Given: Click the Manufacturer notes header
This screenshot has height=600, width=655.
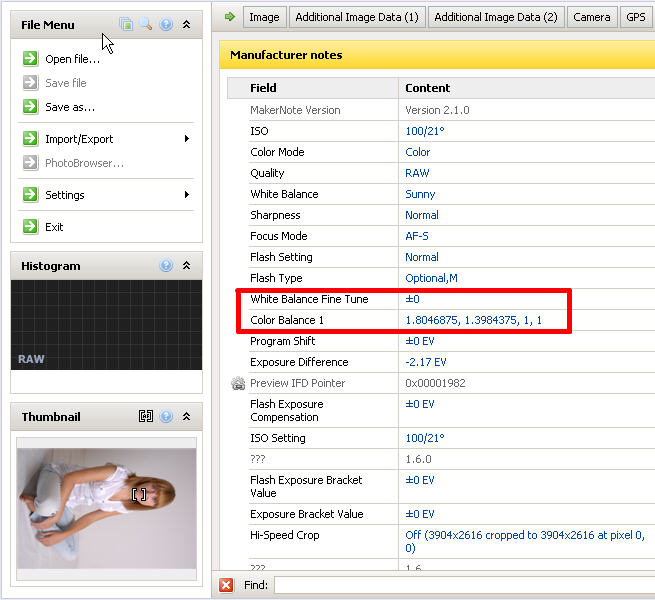Looking at the screenshot, I should coord(437,55).
